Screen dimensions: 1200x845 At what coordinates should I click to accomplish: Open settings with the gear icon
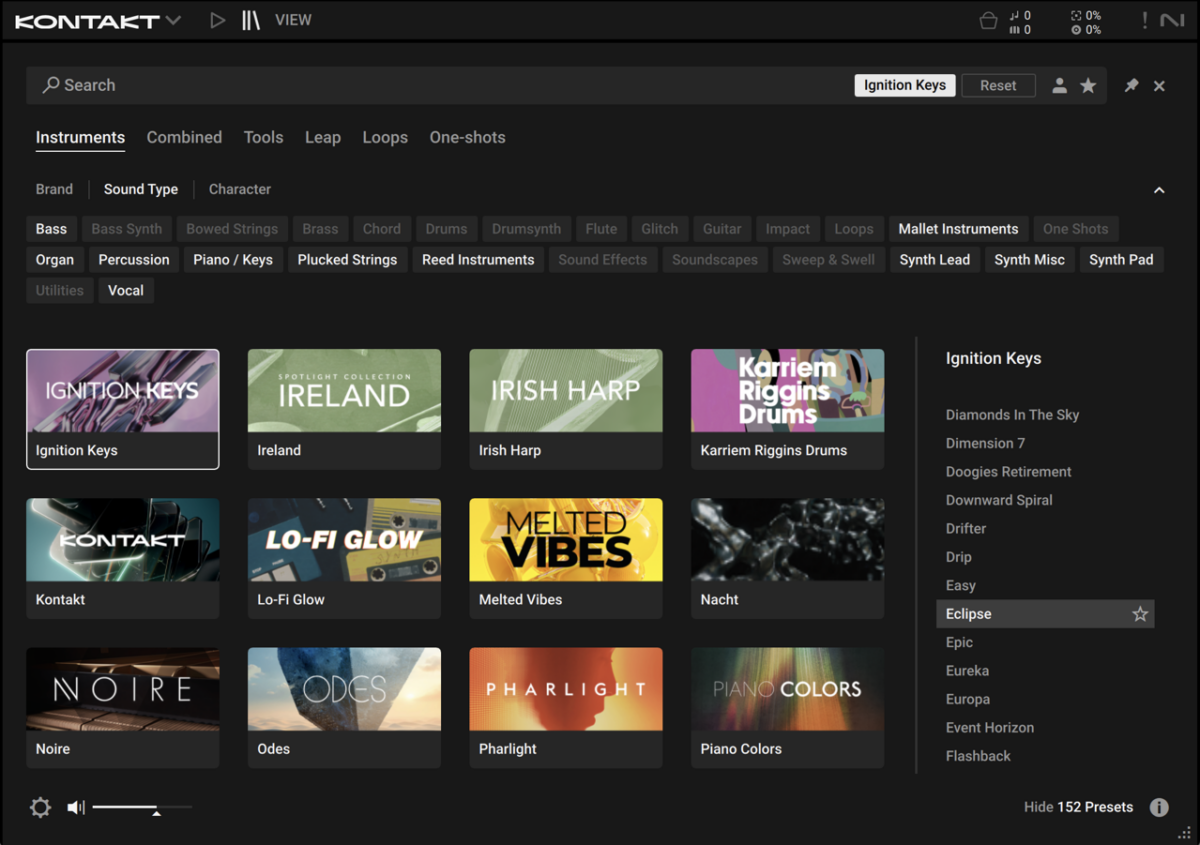click(41, 807)
